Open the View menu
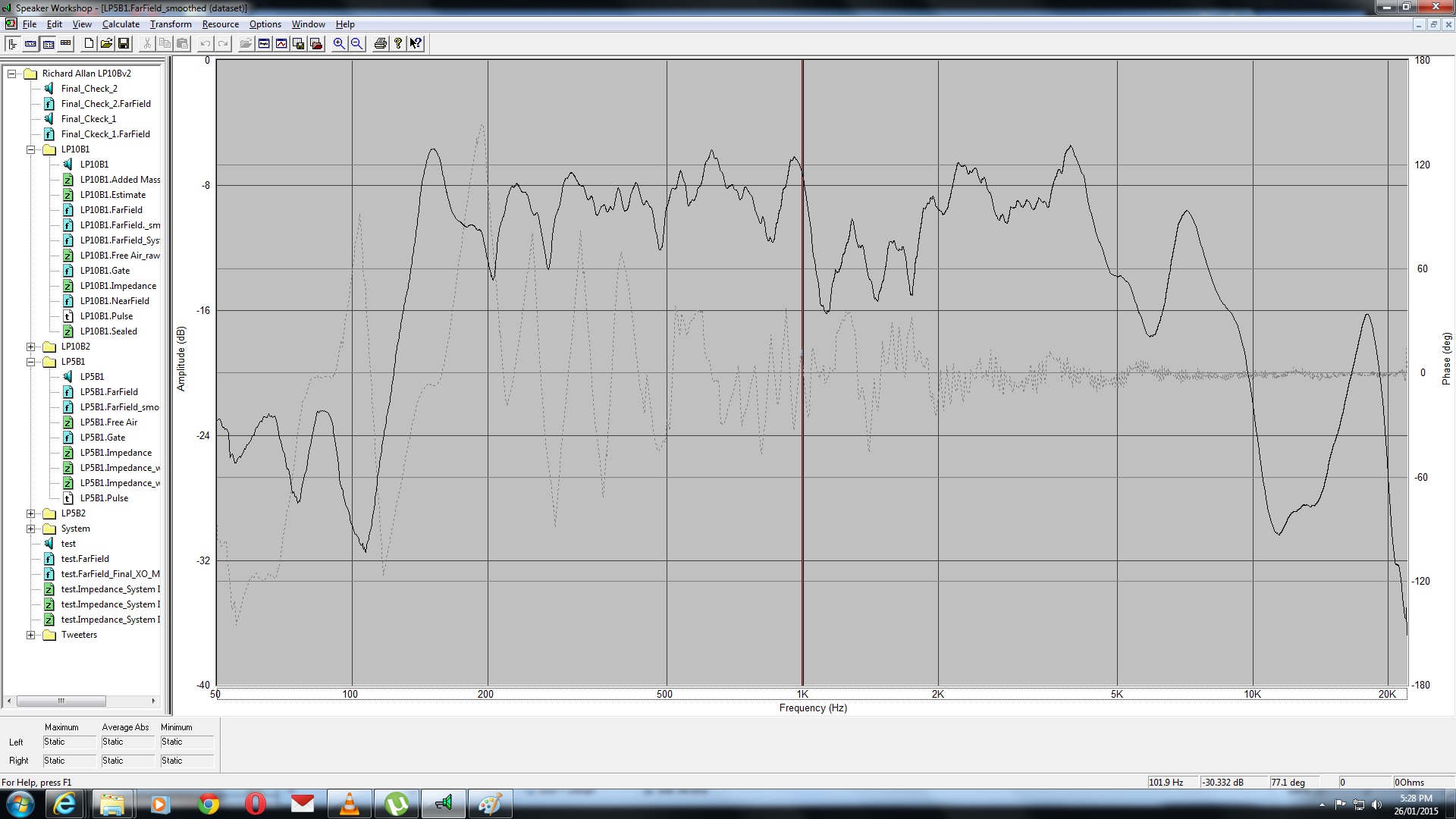 [82, 24]
